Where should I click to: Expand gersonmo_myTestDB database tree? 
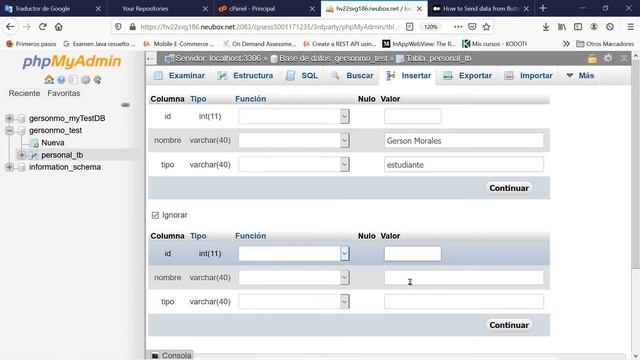[x=9, y=118]
